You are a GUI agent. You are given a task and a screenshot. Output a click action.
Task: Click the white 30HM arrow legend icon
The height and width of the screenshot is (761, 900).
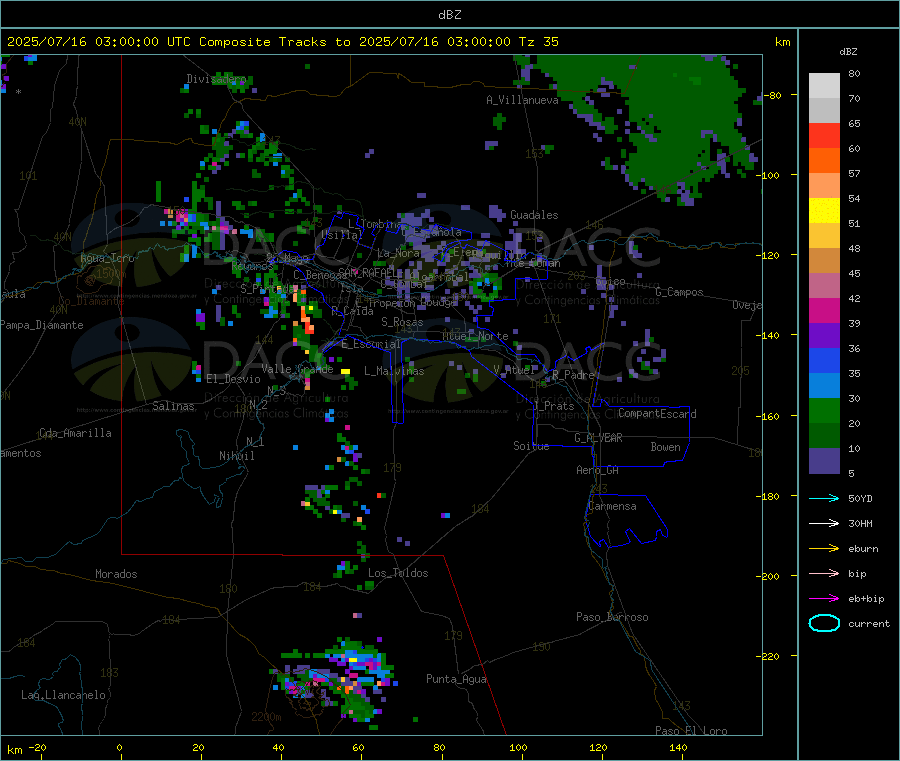[824, 523]
